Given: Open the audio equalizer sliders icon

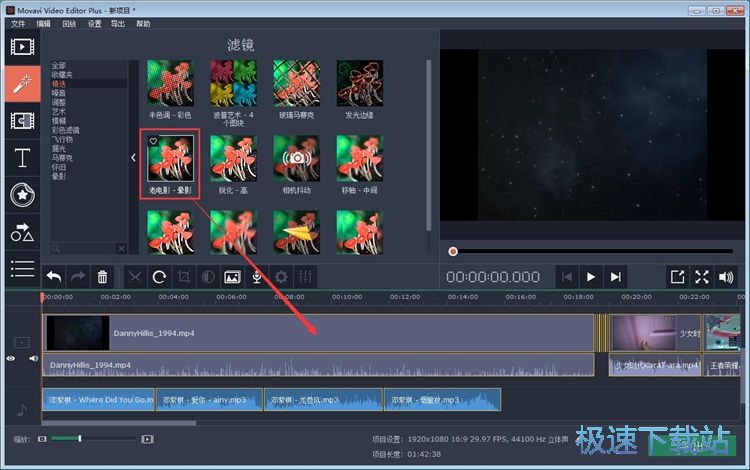Looking at the screenshot, I should tap(305, 277).
